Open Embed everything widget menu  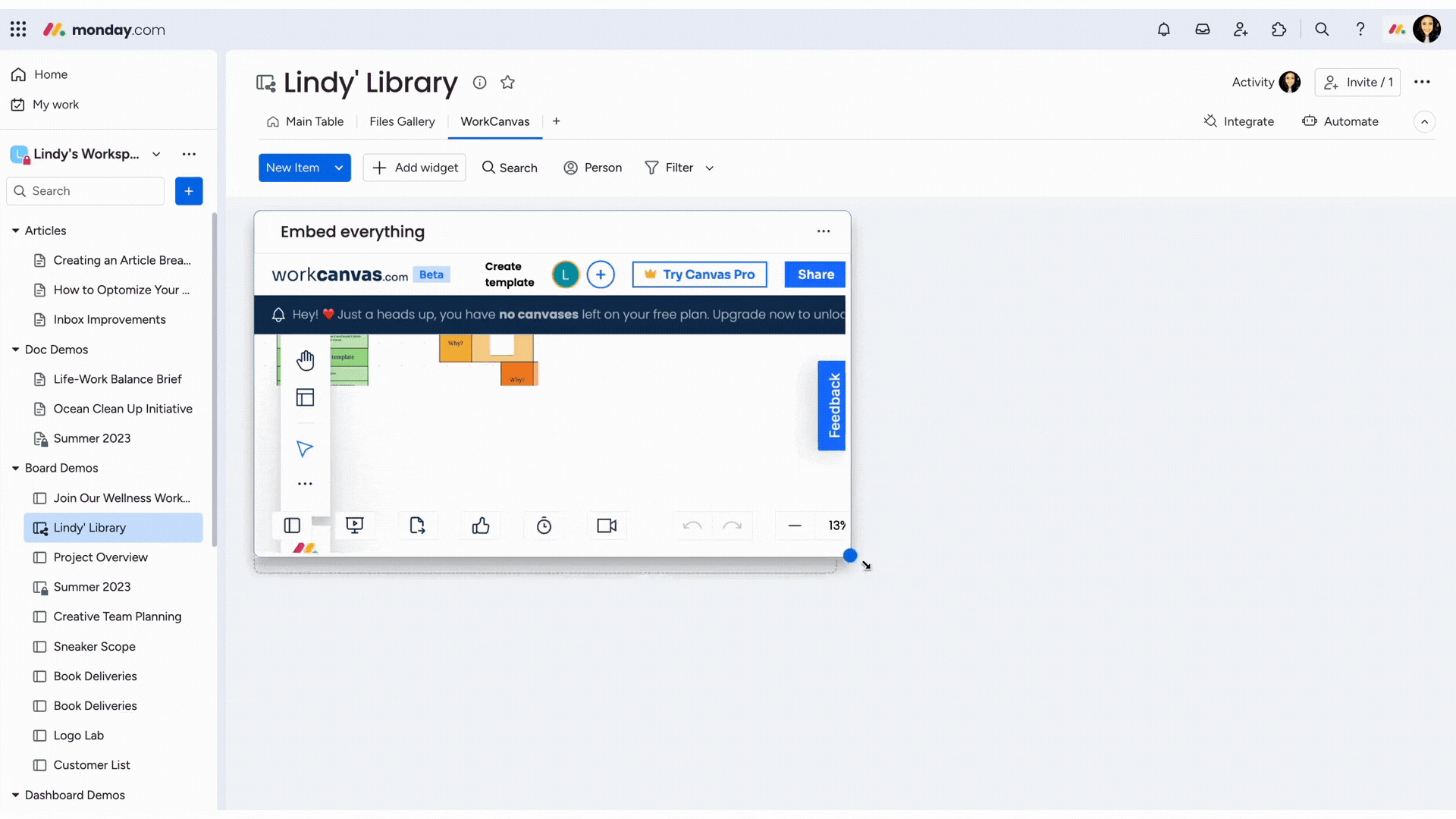(x=824, y=231)
